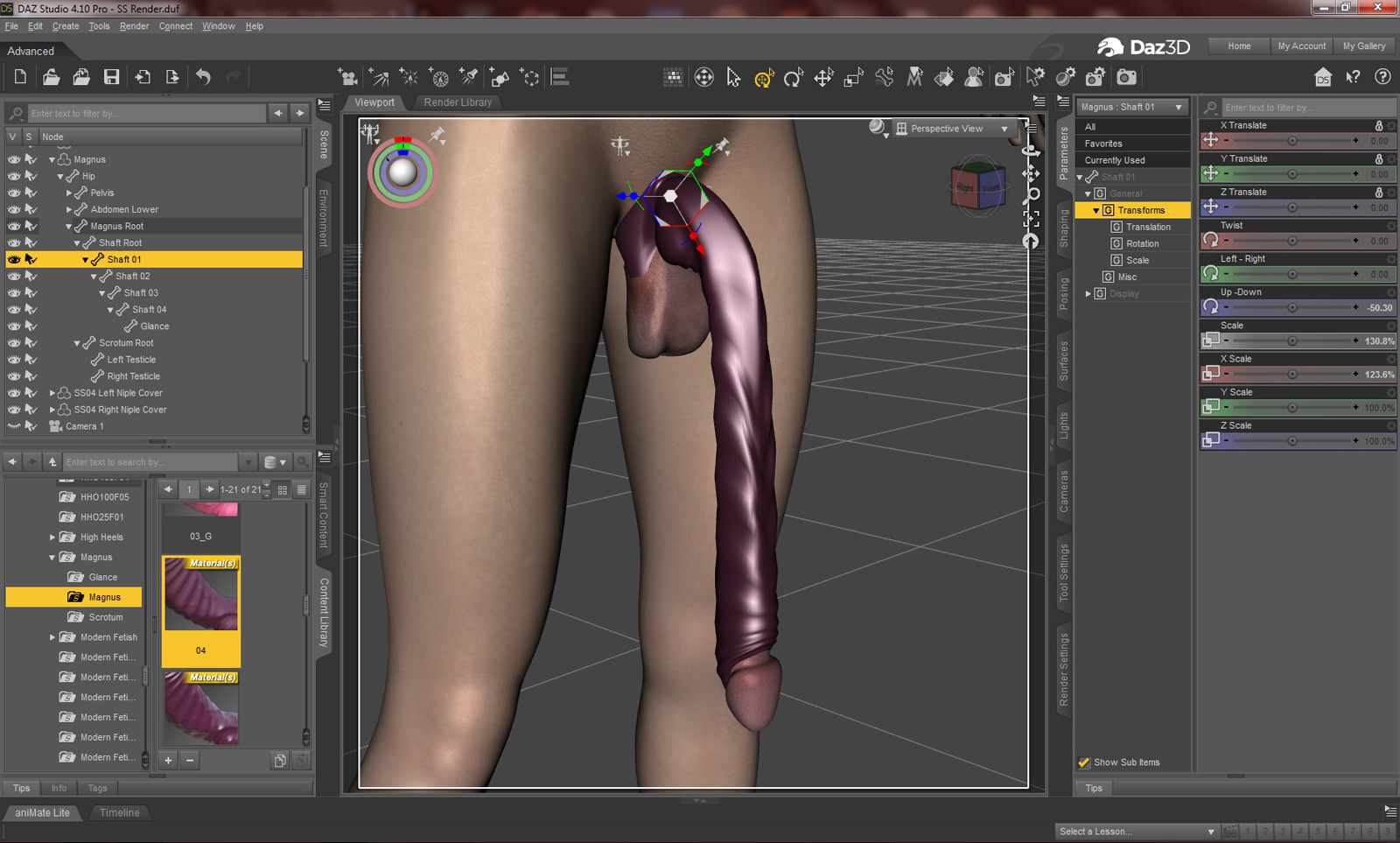Click the Twist slider
This screenshot has width=1400, height=843.
(1291, 241)
